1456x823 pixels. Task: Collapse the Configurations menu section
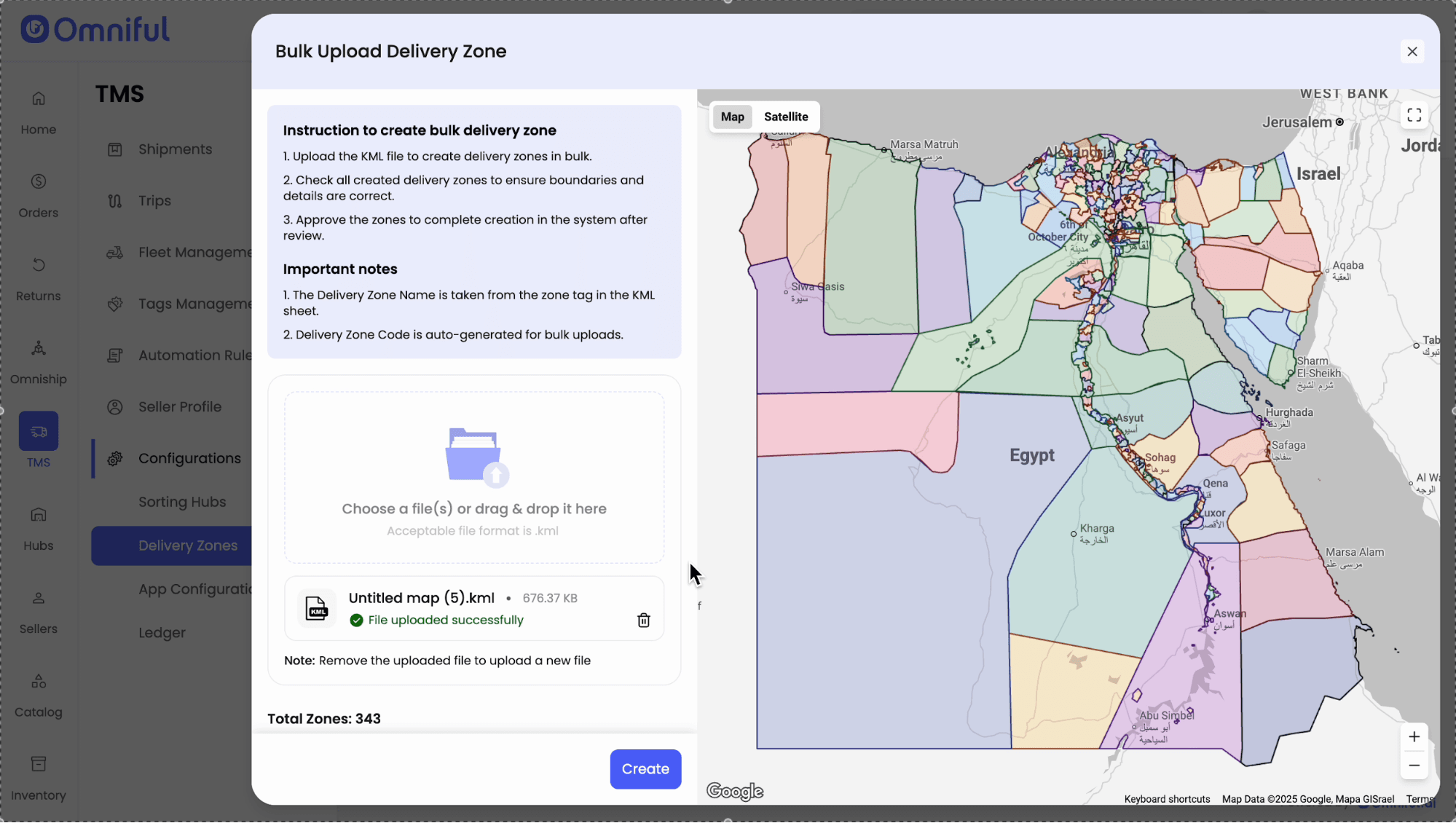tap(189, 458)
